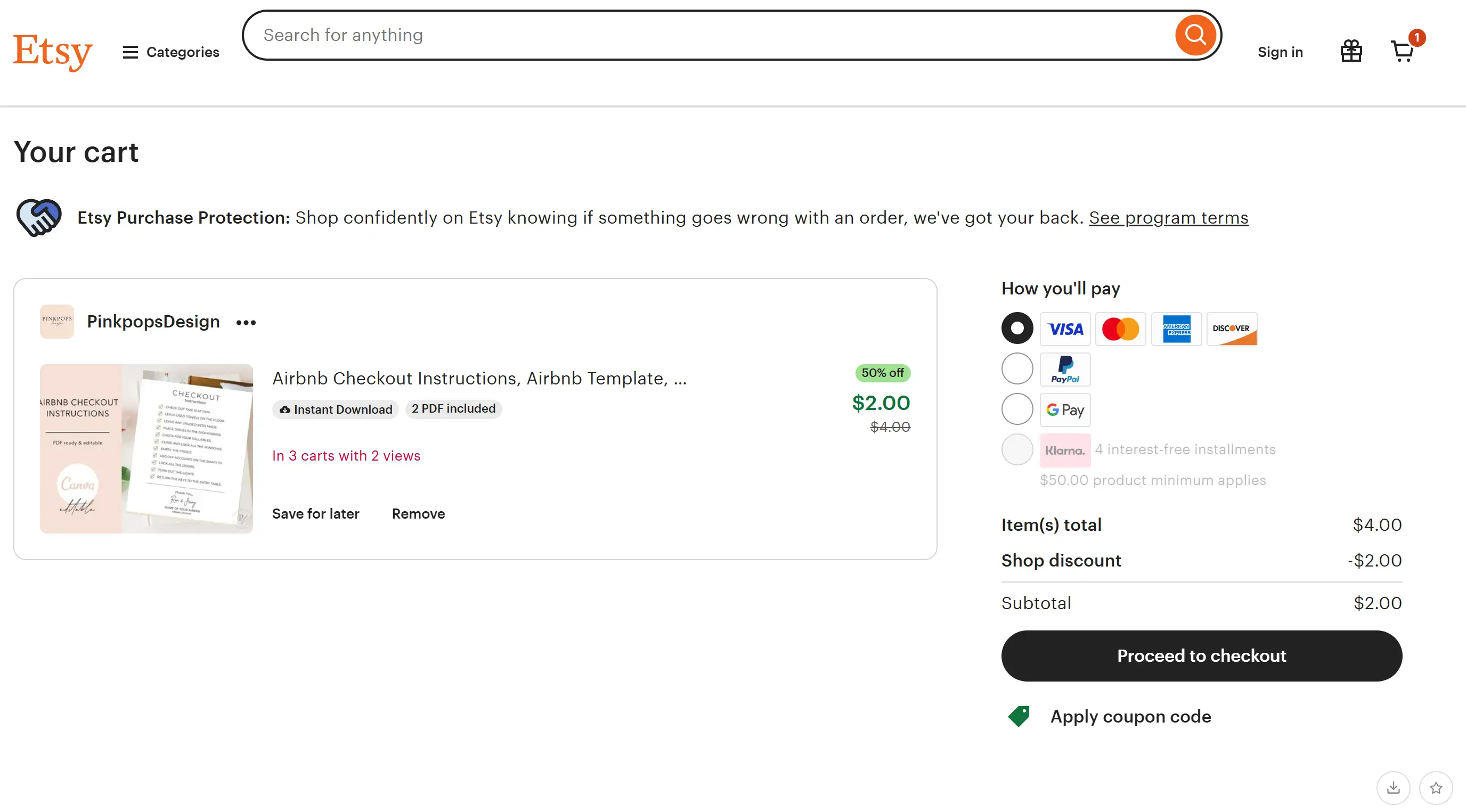Viewport: 1466px width, 812px height.
Task: Click the Subtotal $2.00 amount
Action: 1377,603
